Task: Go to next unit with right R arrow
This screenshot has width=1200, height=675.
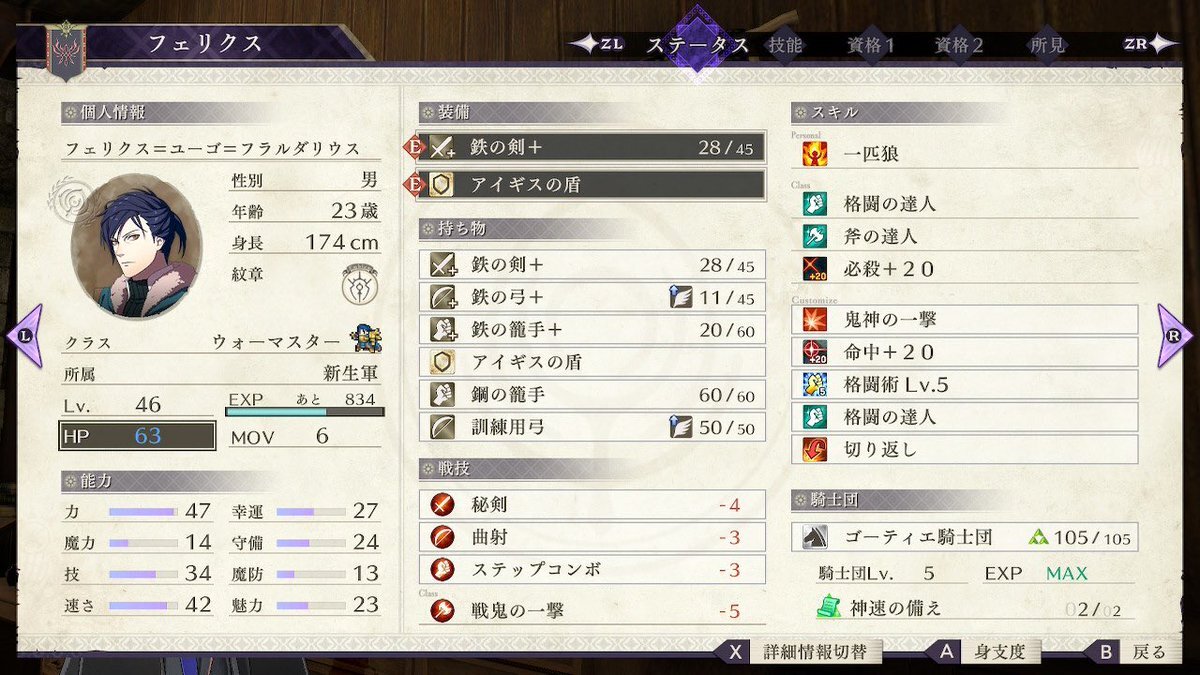Action: tap(1176, 335)
